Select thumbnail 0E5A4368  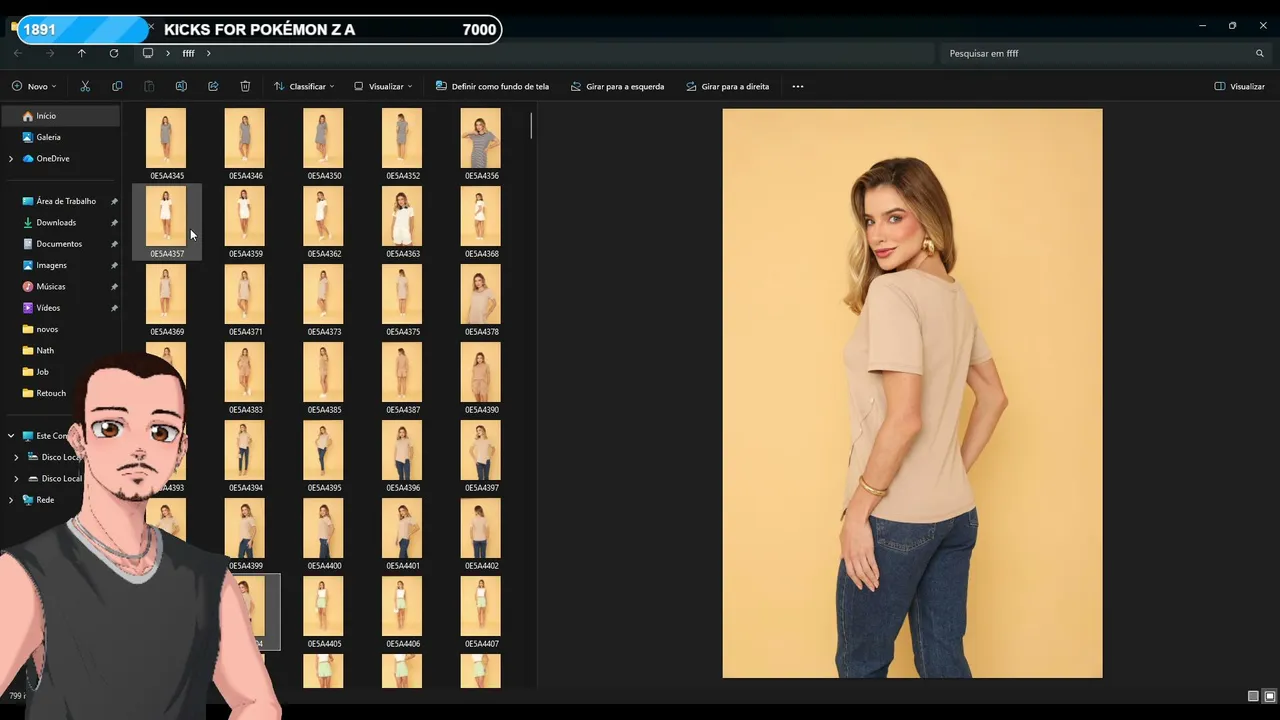pyautogui.click(x=481, y=216)
